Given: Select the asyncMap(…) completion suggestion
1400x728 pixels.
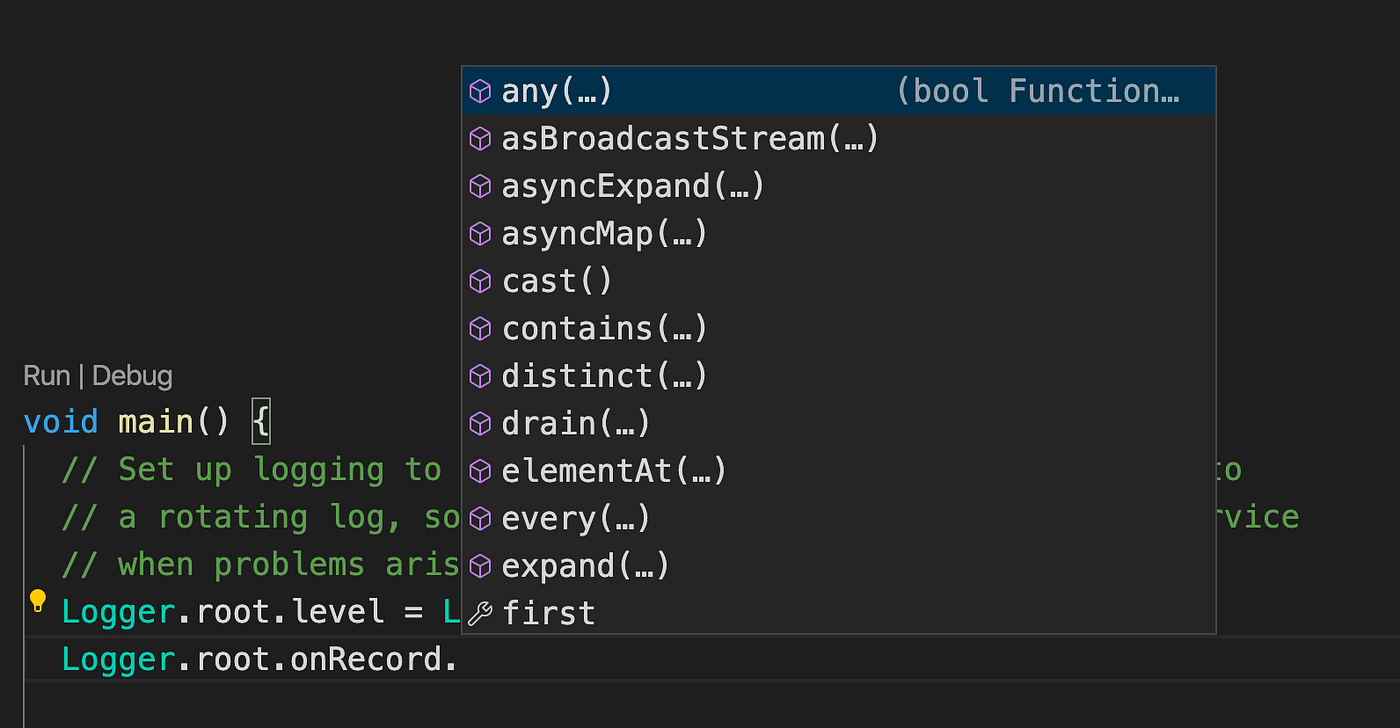Looking at the screenshot, I should (604, 234).
